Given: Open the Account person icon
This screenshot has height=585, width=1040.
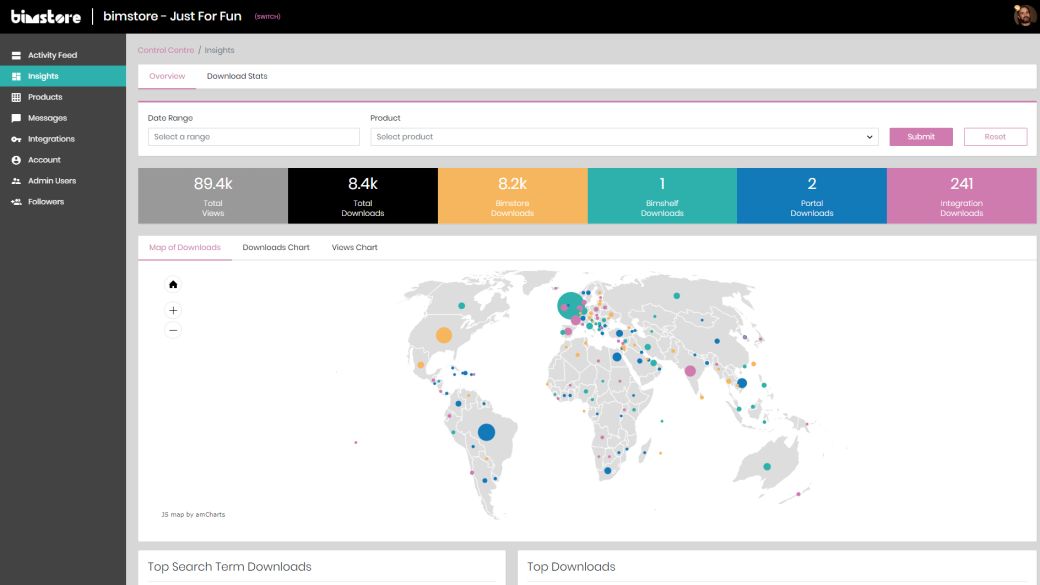Looking at the screenshot, I should click(16, 160).
